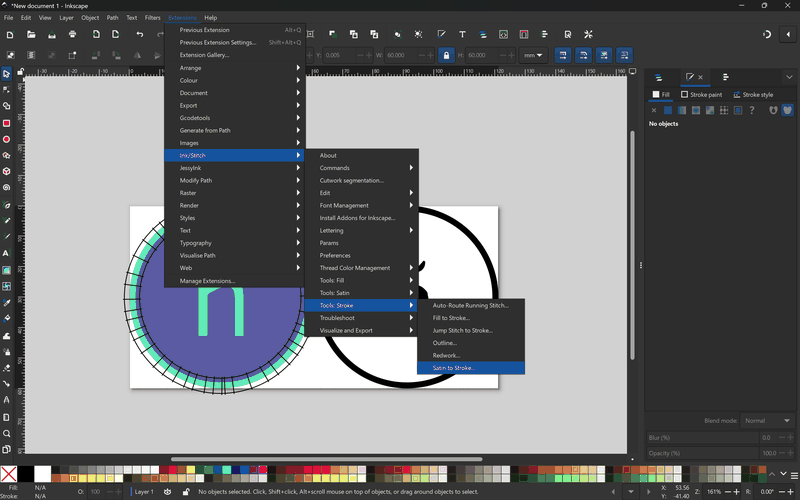Click the Export icon
Screen dimensions: 800x500
tap(116, 34)
